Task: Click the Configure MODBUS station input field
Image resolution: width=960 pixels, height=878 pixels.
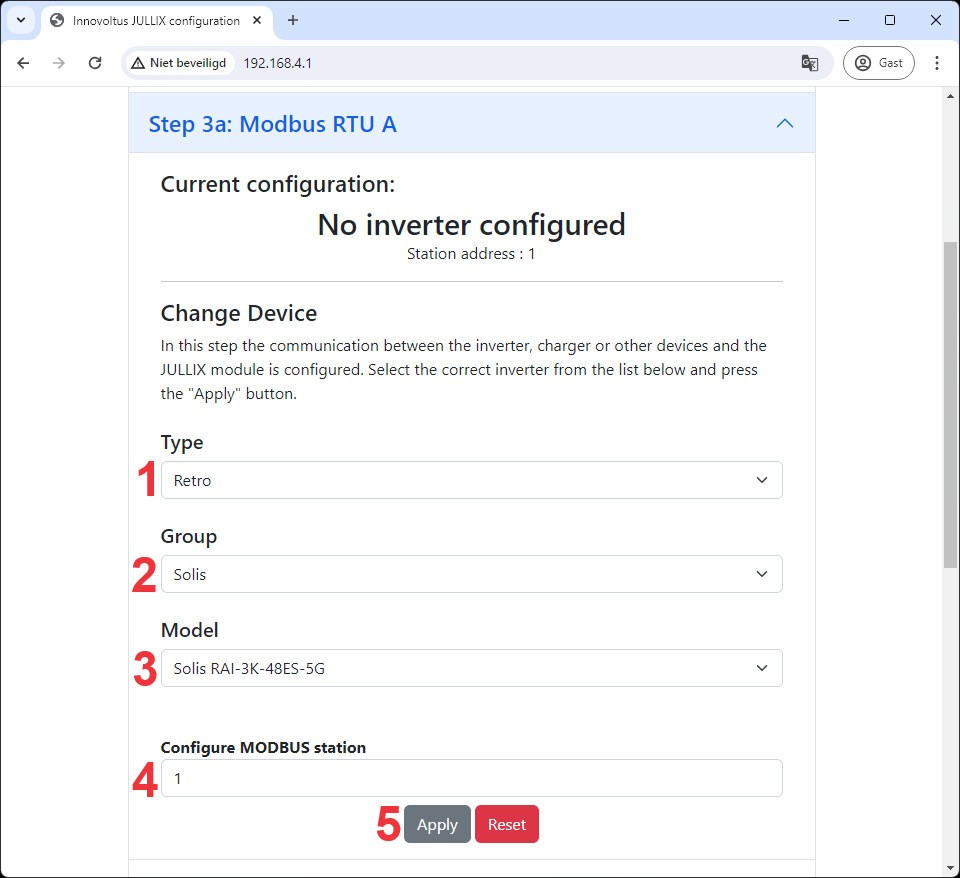Action: coord(471,778)
